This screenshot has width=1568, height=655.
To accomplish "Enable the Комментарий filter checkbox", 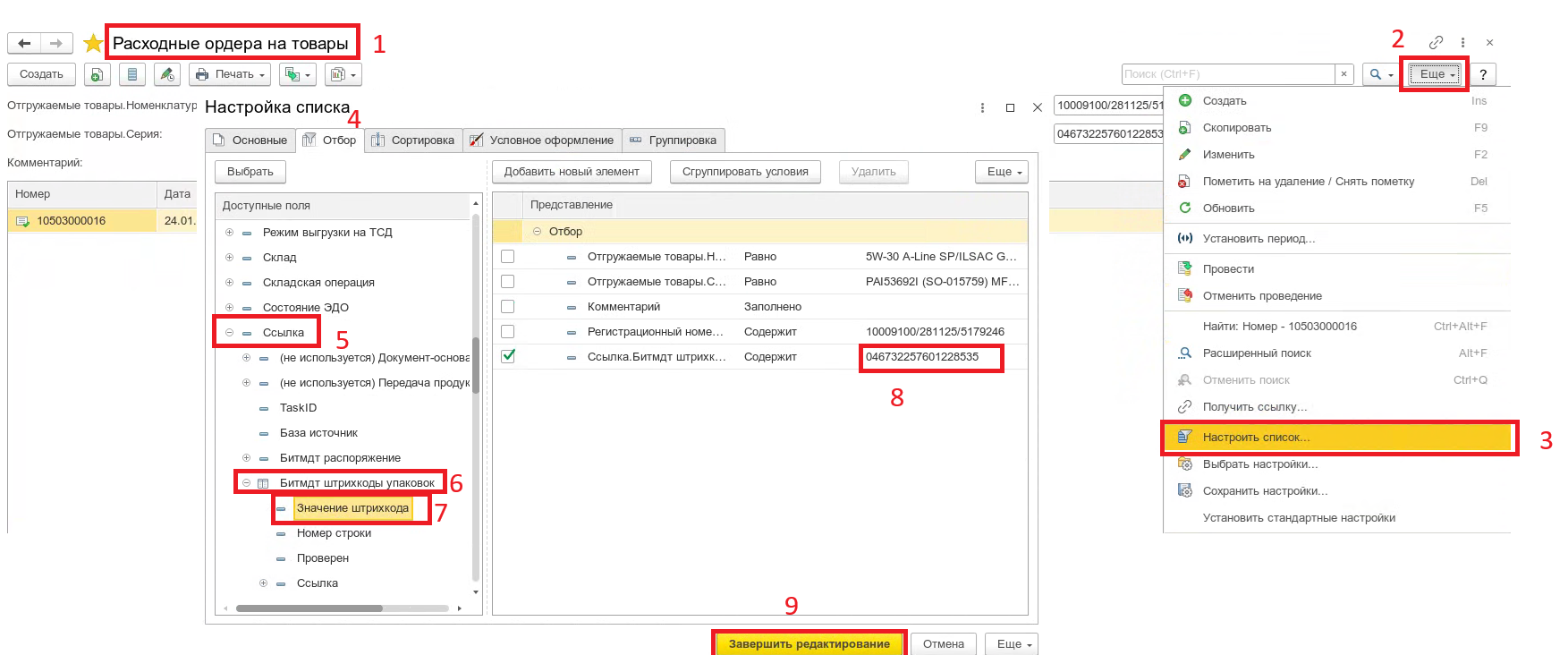I will (508, 306).
